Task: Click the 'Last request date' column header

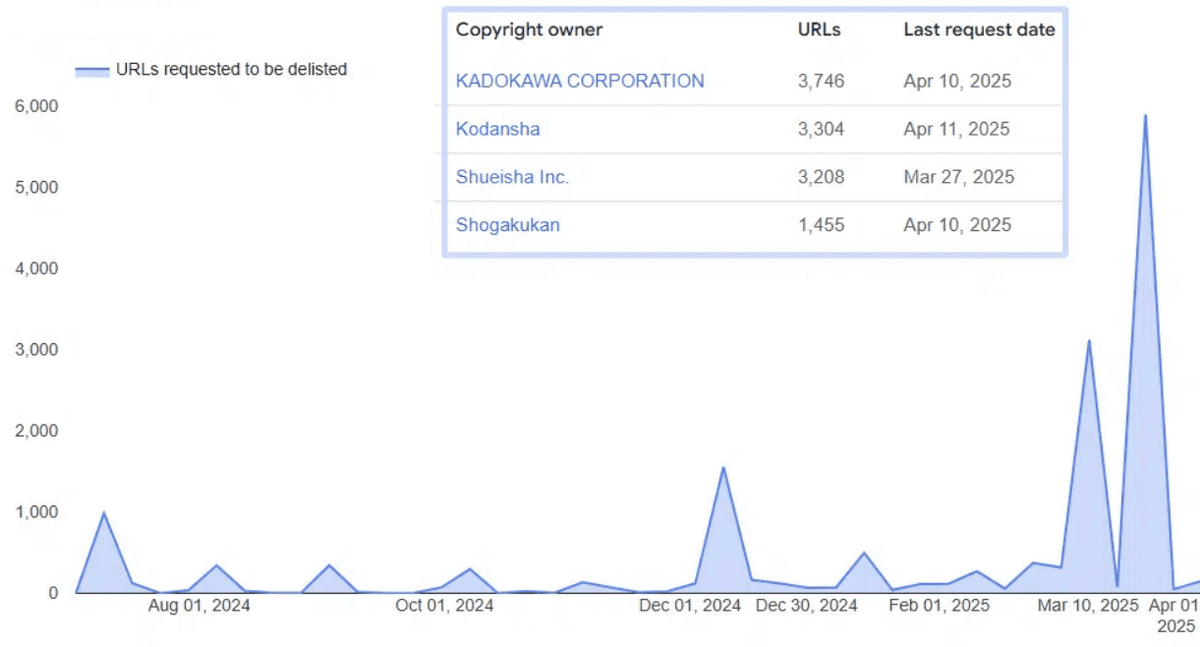Action: 978,30
